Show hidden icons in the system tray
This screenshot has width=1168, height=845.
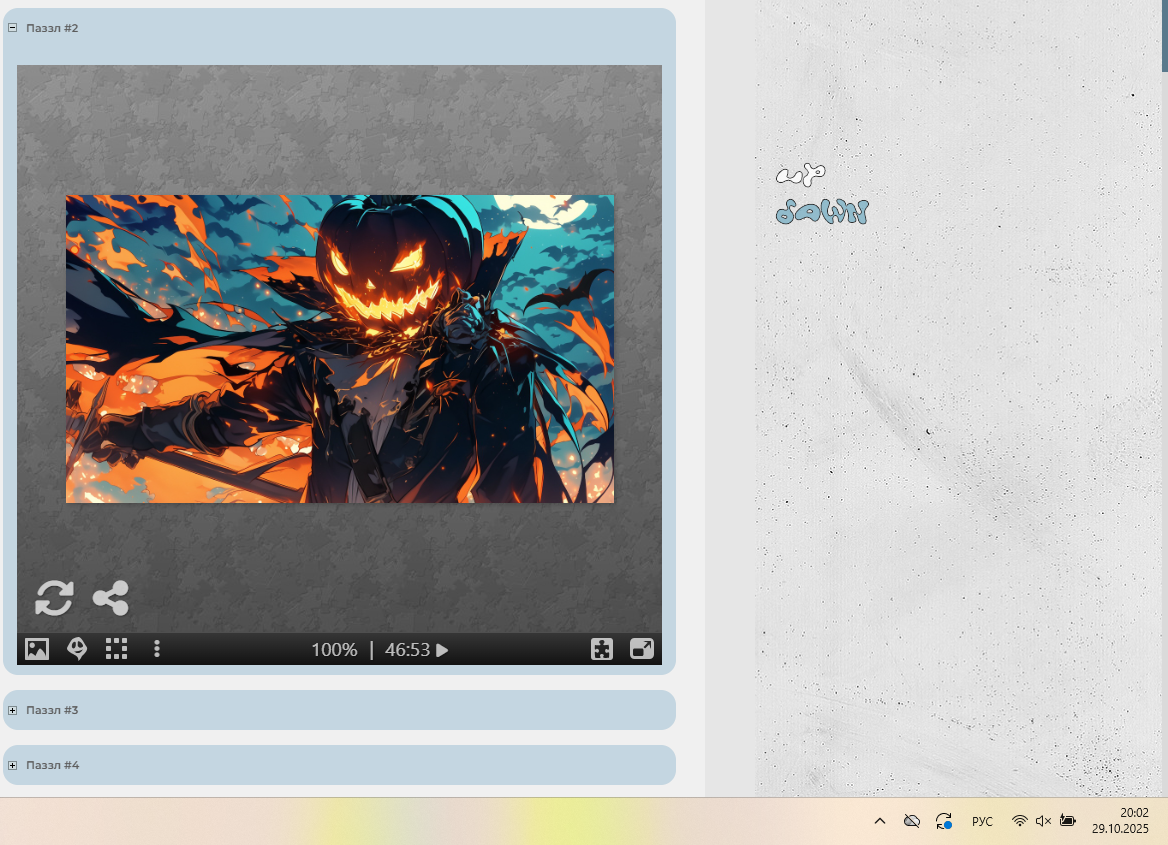pyautogui.click(x=880, y=821)
